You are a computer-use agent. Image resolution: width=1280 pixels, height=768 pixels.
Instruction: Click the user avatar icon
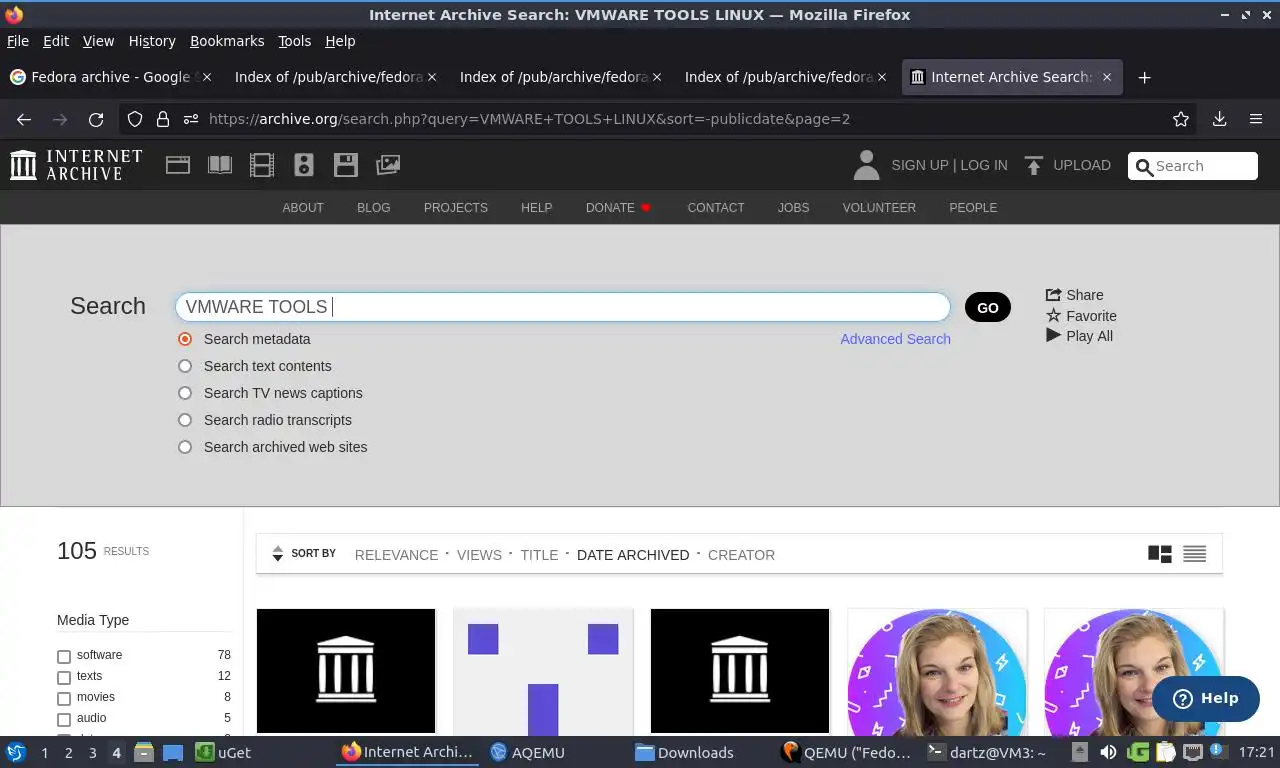click(x=866, y=165)
